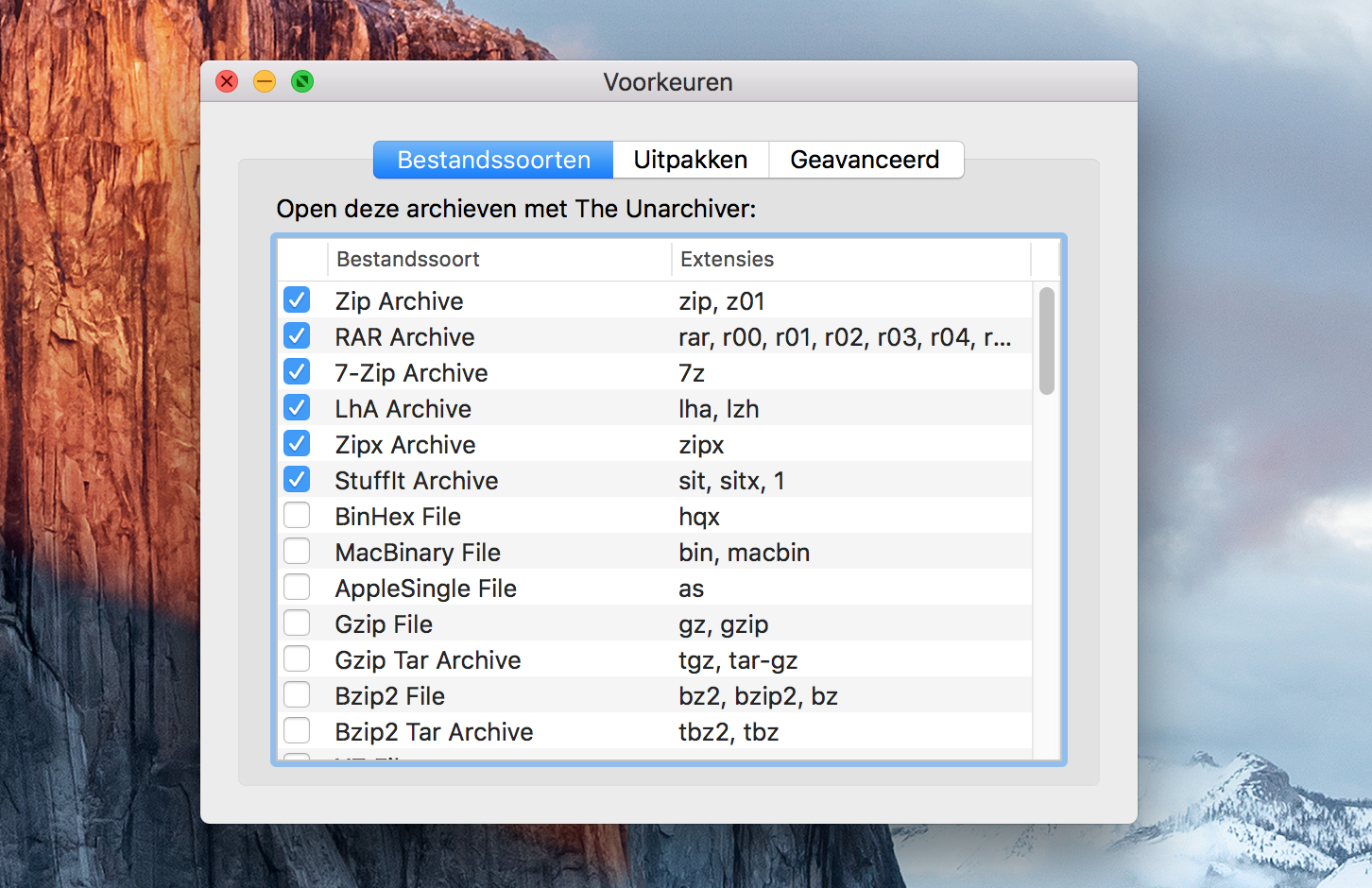This screenshot has height=888, width=1372.
Task: Open the Geavanceerd tab
Action: [865, 160]
